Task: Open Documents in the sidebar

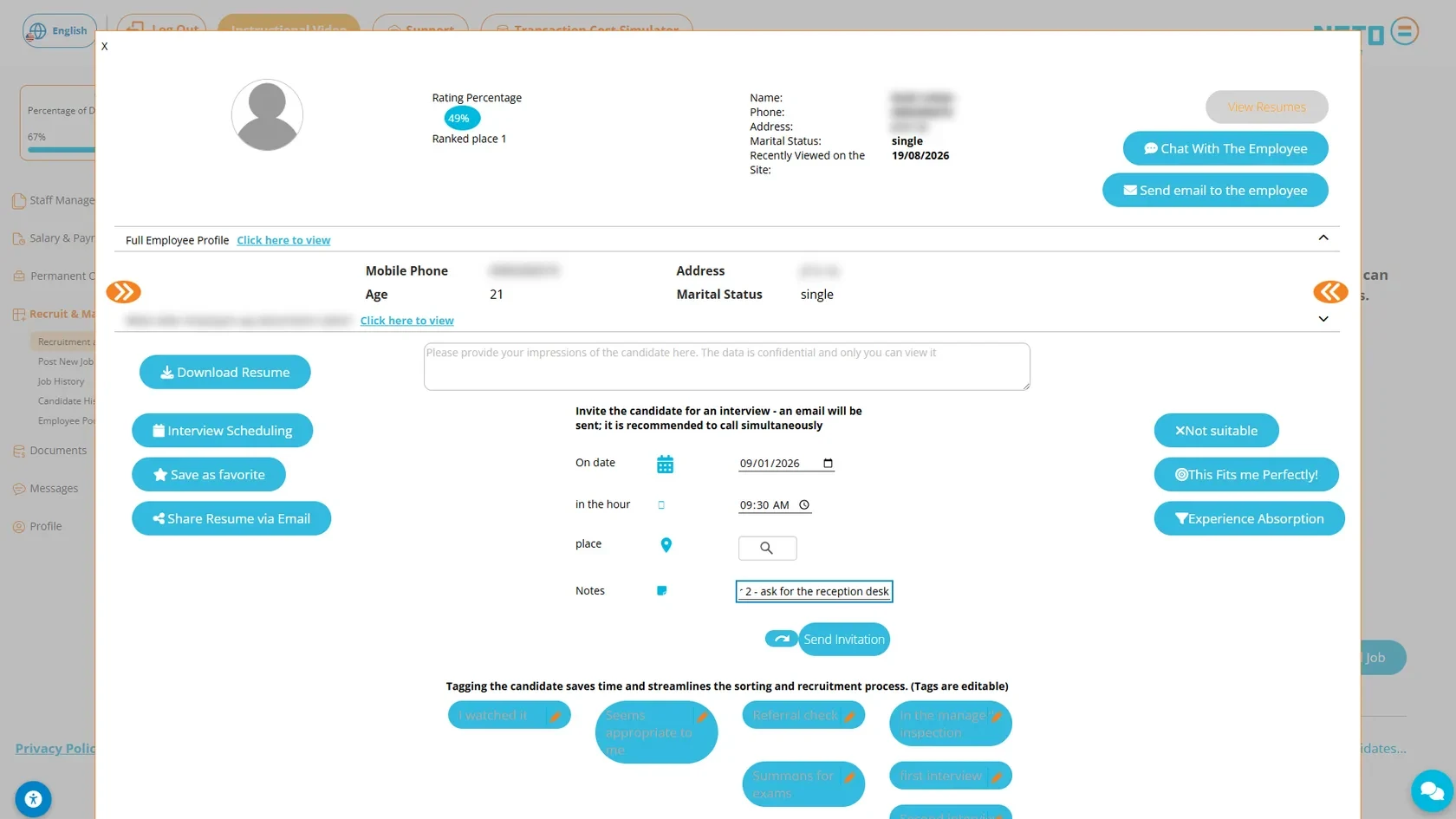Action: click(57, 451)
